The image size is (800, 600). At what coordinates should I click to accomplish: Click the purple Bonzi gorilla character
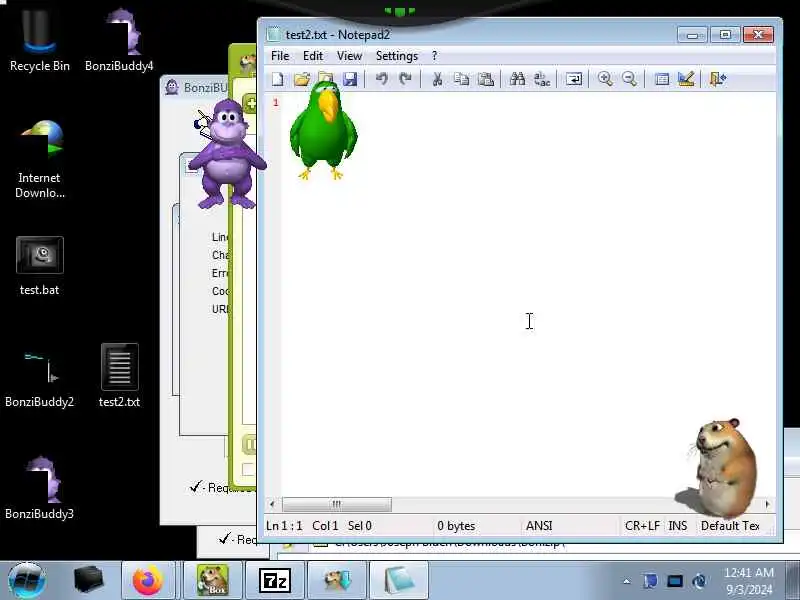pyautogui.click(x=227, y=154)
